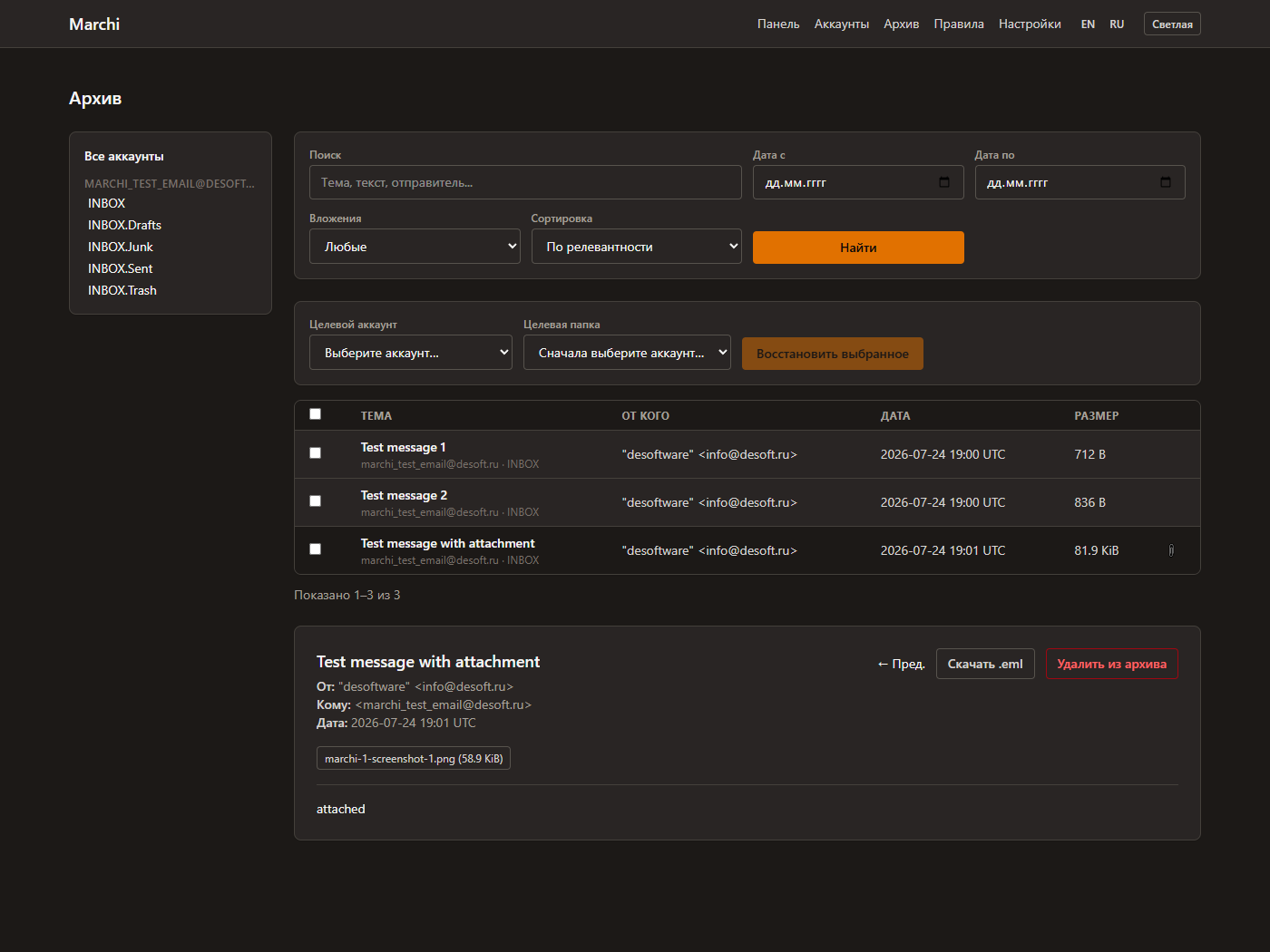Check the box for Test message 1
The height and width of the screenshot is (952, 1270).
point(315,453)
